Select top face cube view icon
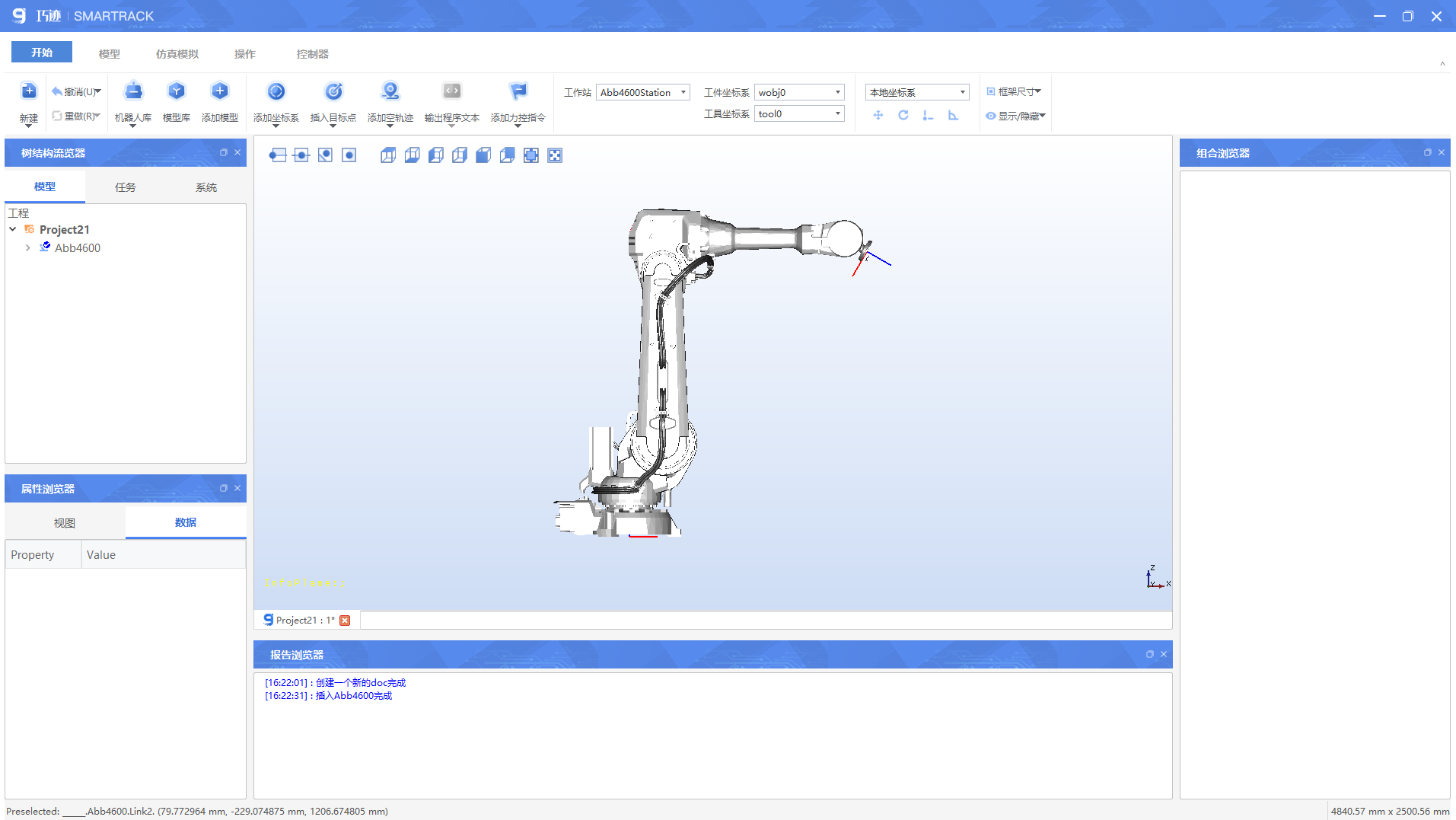 click(388, 155)
